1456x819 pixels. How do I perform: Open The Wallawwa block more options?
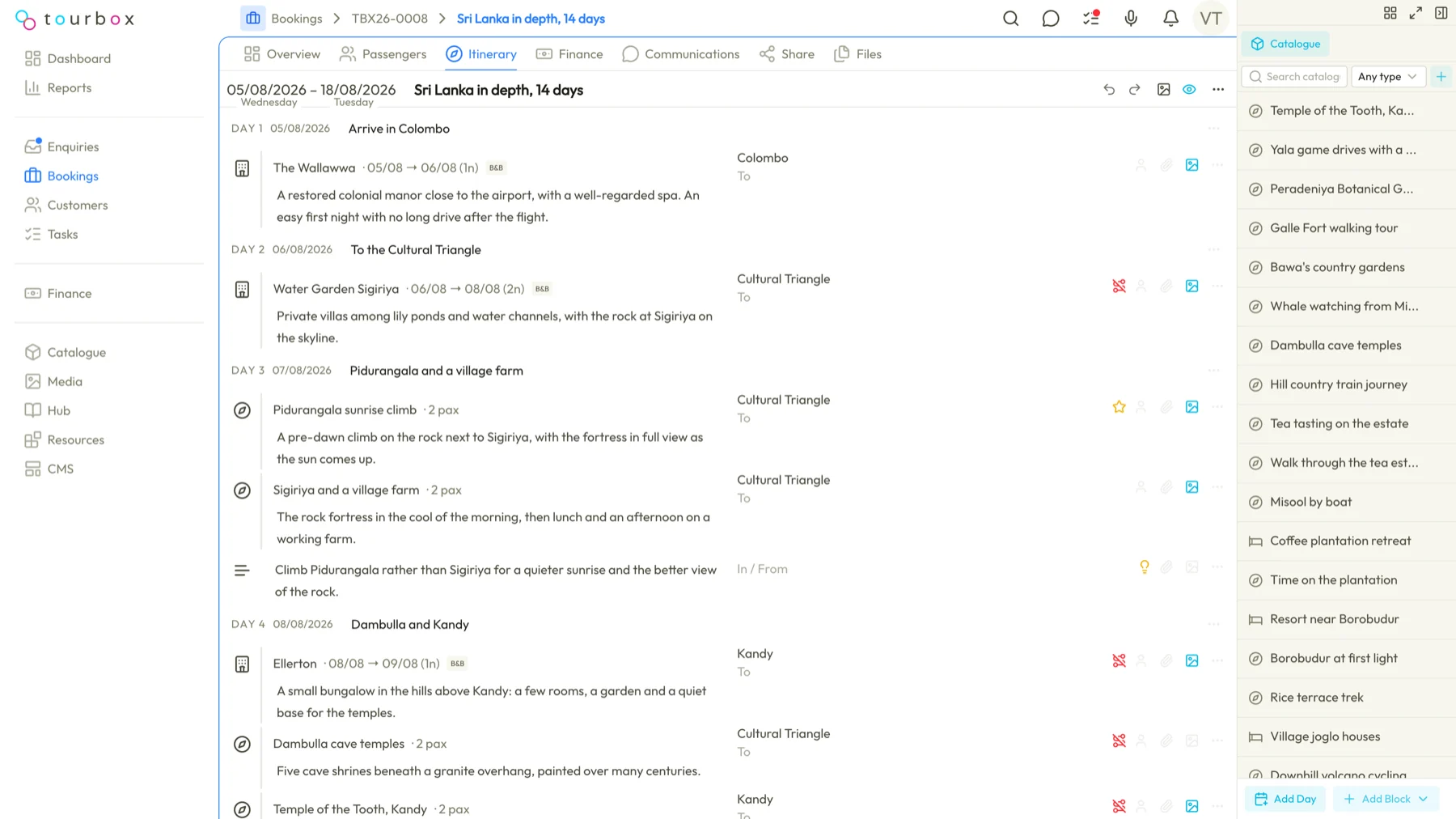1217,165
